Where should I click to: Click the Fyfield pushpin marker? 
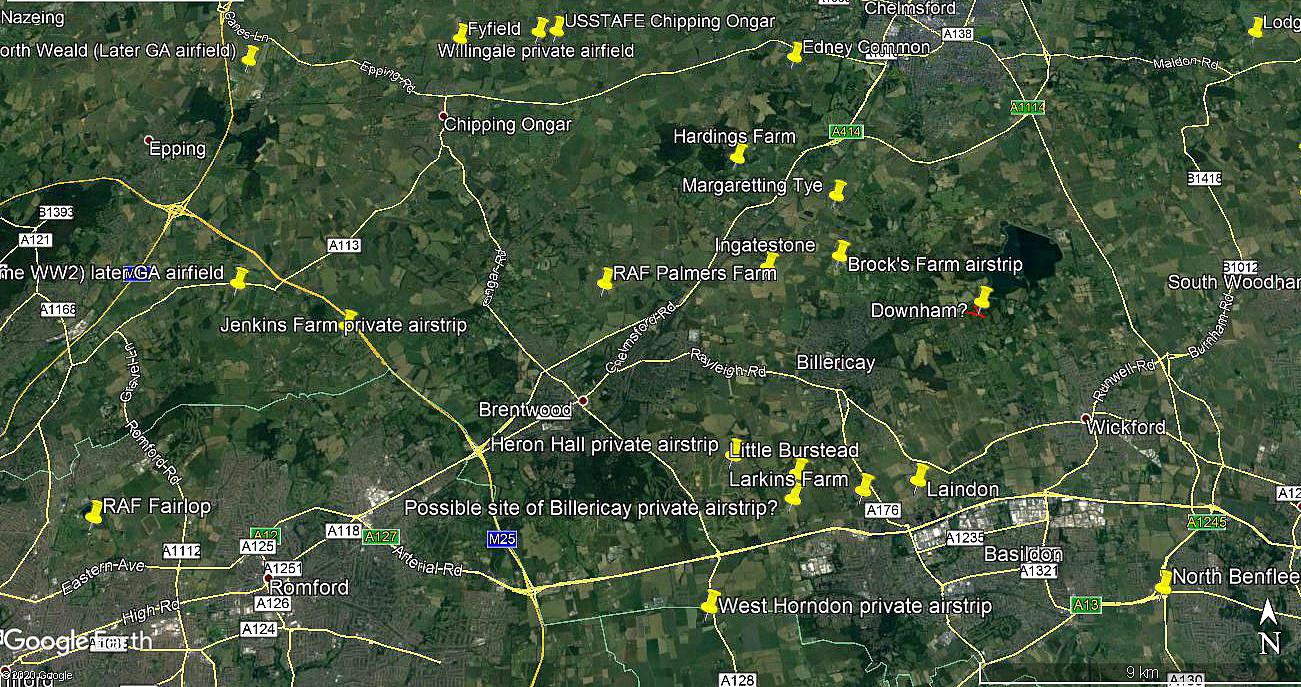460,33
